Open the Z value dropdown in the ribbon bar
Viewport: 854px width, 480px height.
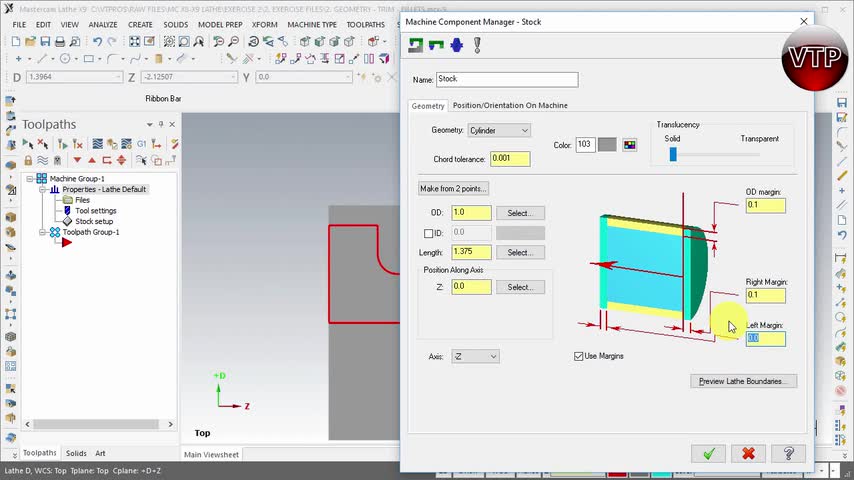click(233, 77)
